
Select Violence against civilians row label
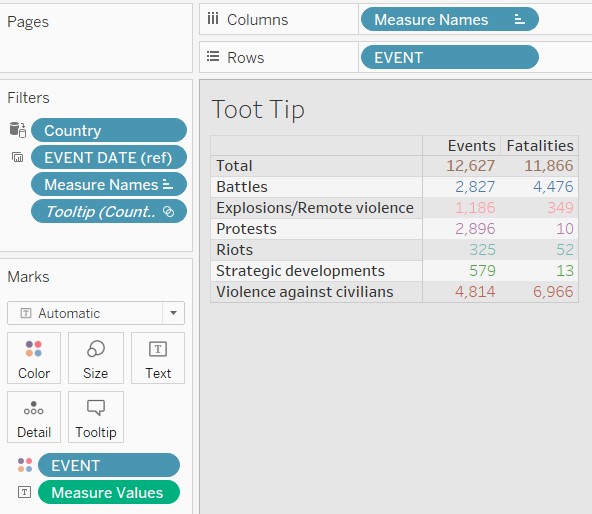[305, 292]
